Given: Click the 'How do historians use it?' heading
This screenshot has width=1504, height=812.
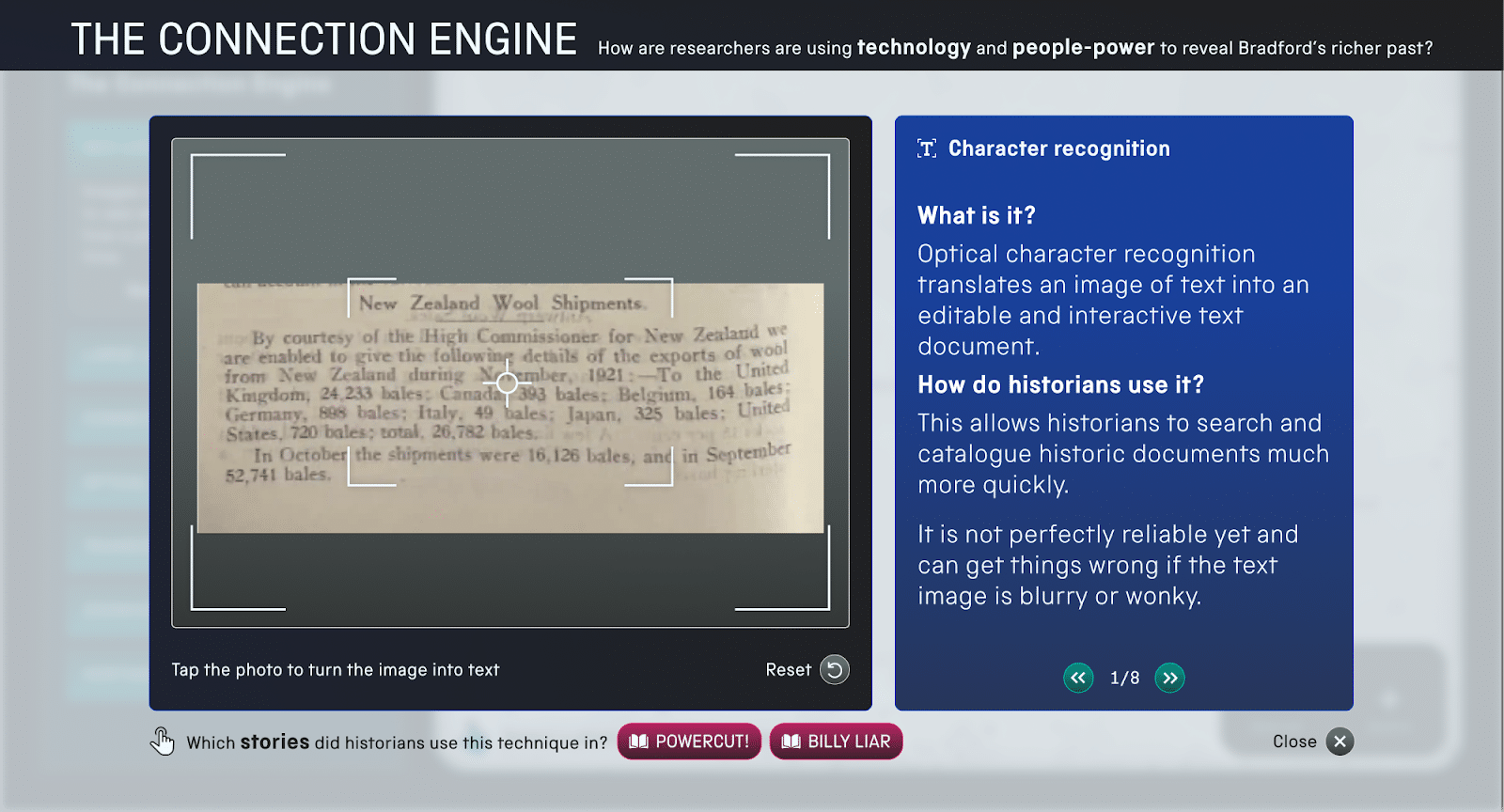Looking at the screenshot, I should point(1060,384).
